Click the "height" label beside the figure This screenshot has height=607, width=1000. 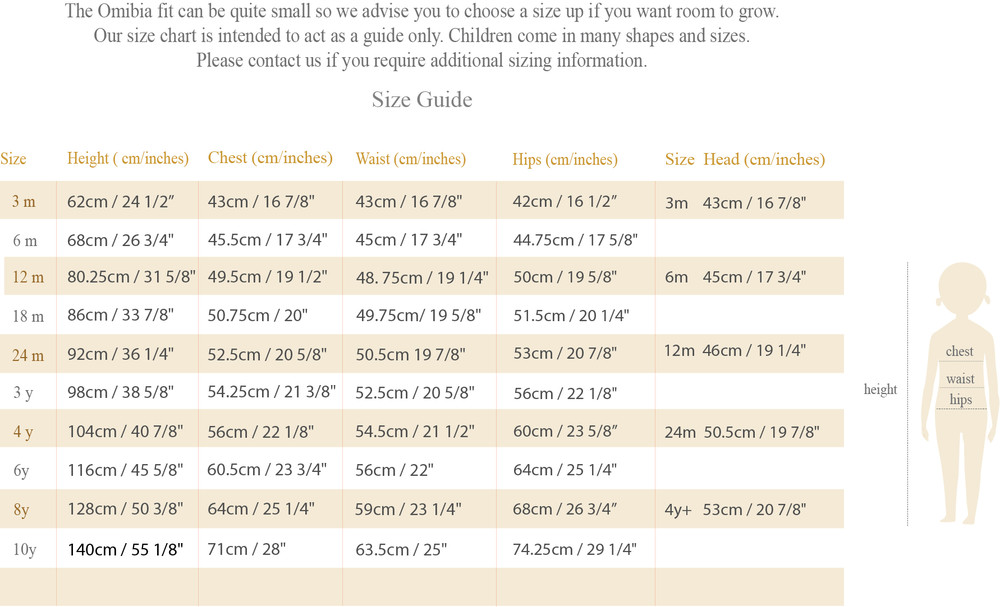tap(880, 389)
